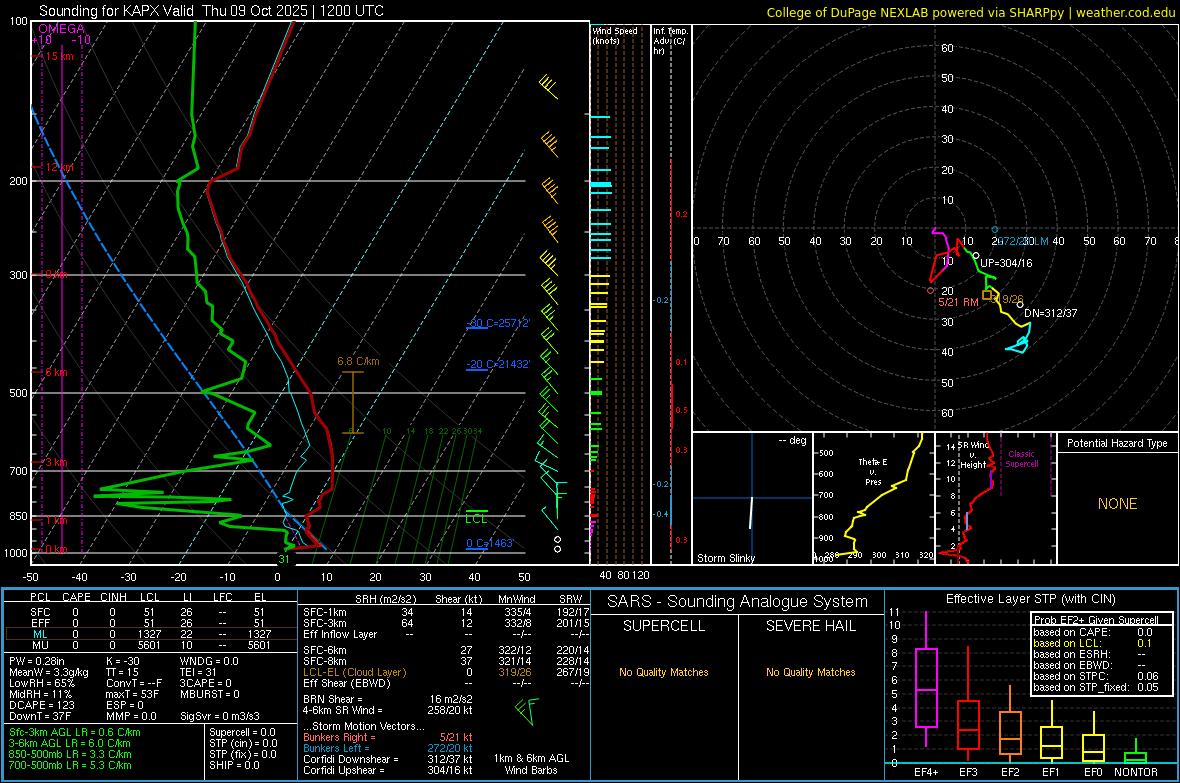
Task: Click the SUPERCELL column header
Action: pos(664,626)
